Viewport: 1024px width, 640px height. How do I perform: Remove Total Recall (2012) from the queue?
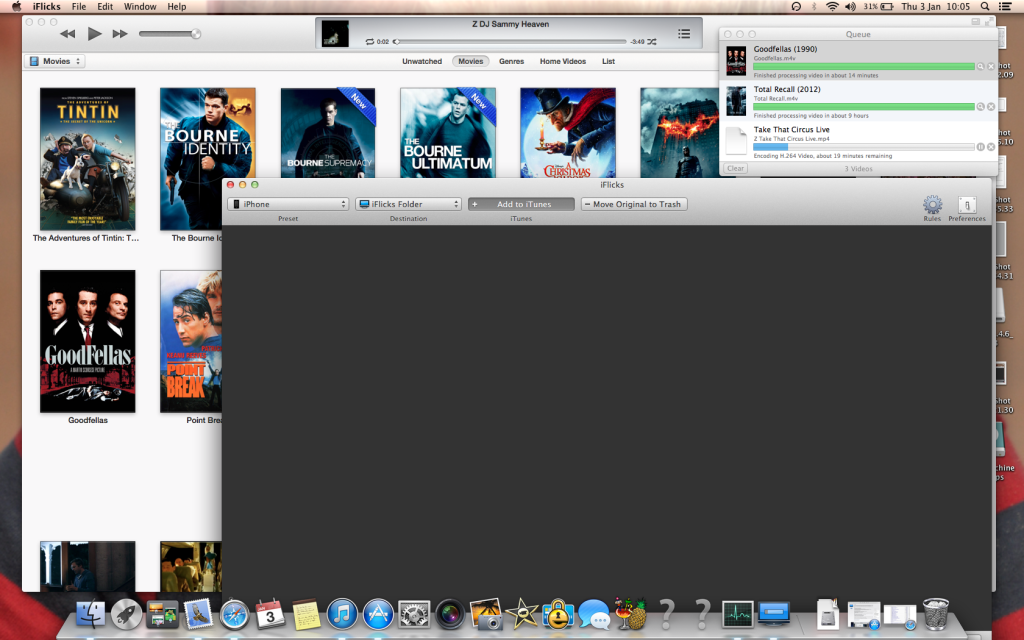coord(991,106)
